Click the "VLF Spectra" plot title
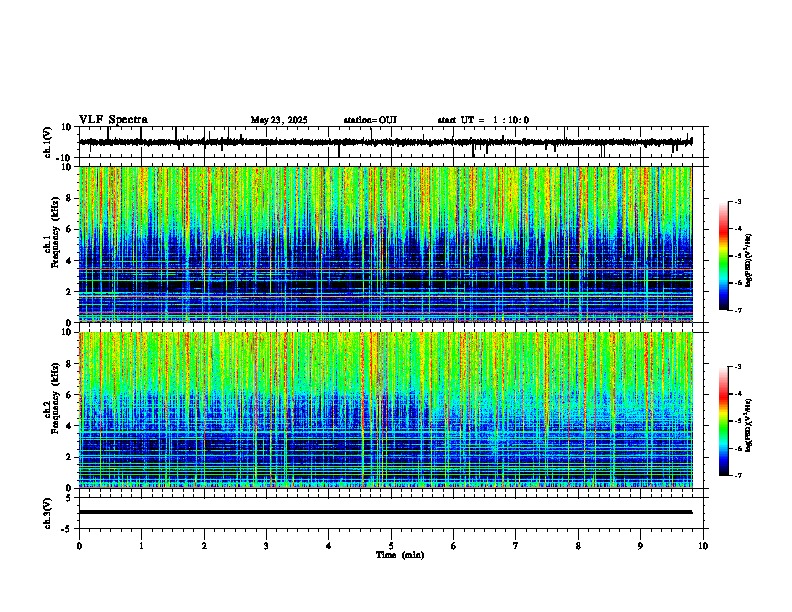 coord(113,120)
